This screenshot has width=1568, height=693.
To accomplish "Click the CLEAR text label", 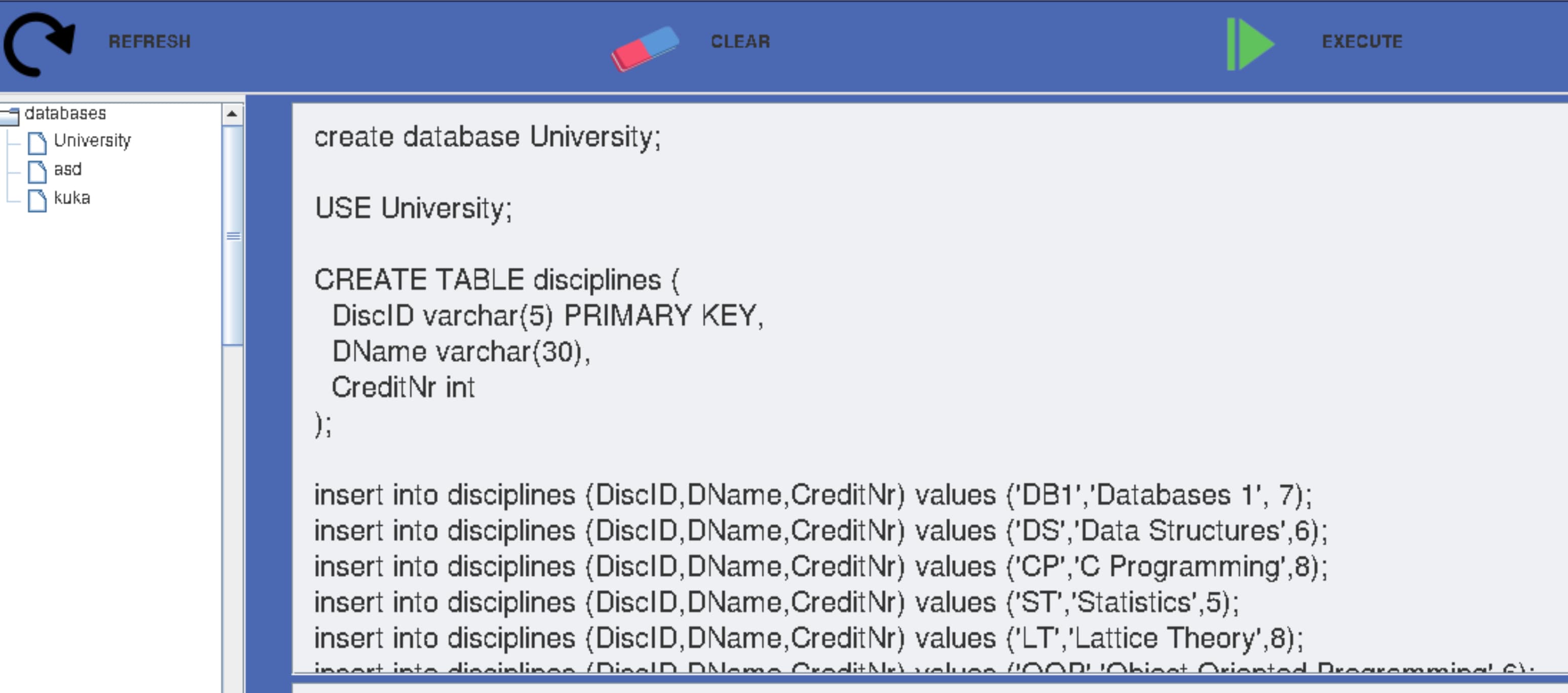I will coord(740,42).
